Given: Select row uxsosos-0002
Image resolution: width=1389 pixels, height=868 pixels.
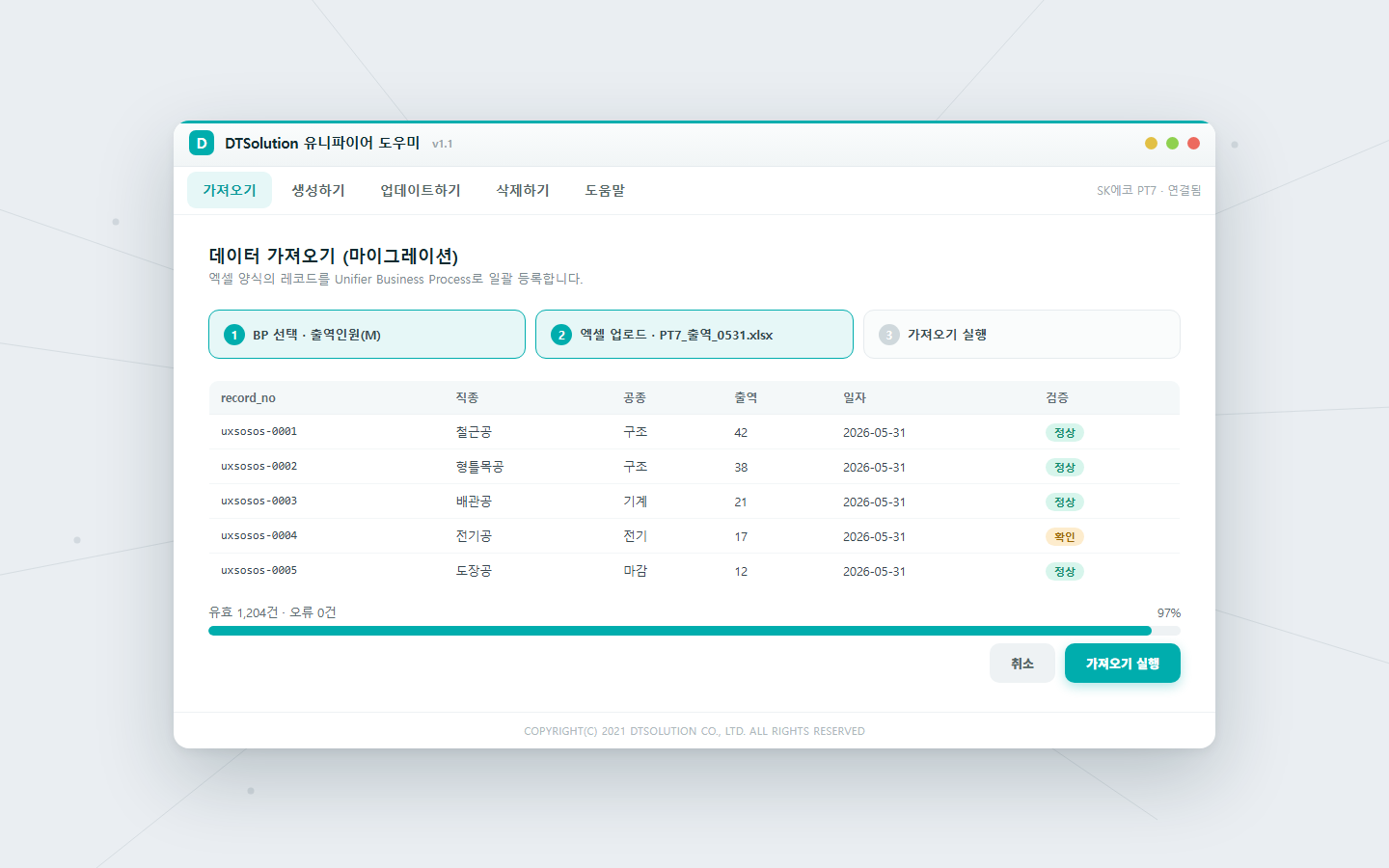Looking at the screenshot, I should (694, 467).
